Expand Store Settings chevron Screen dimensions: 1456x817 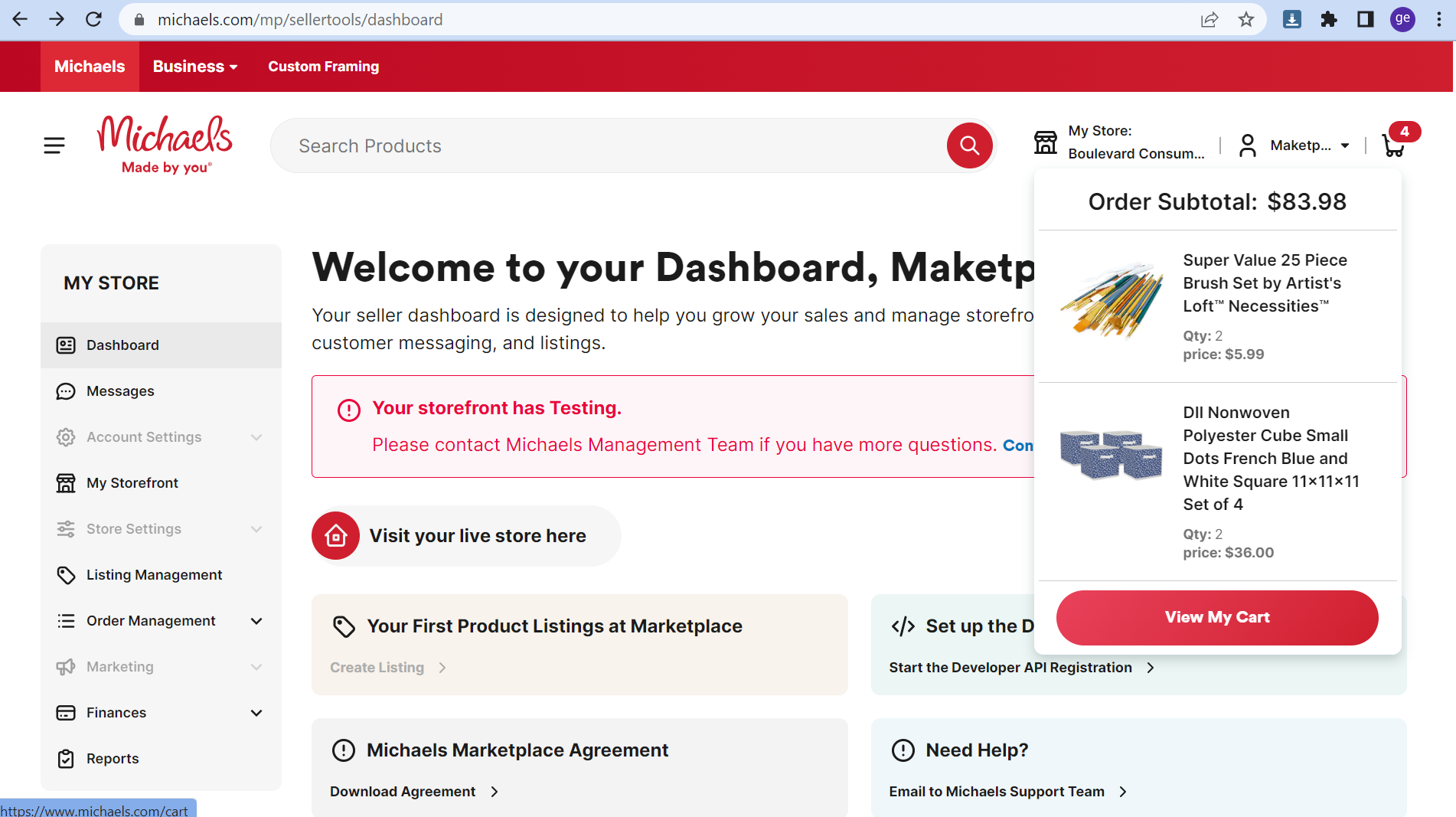(x=256, y=529)
